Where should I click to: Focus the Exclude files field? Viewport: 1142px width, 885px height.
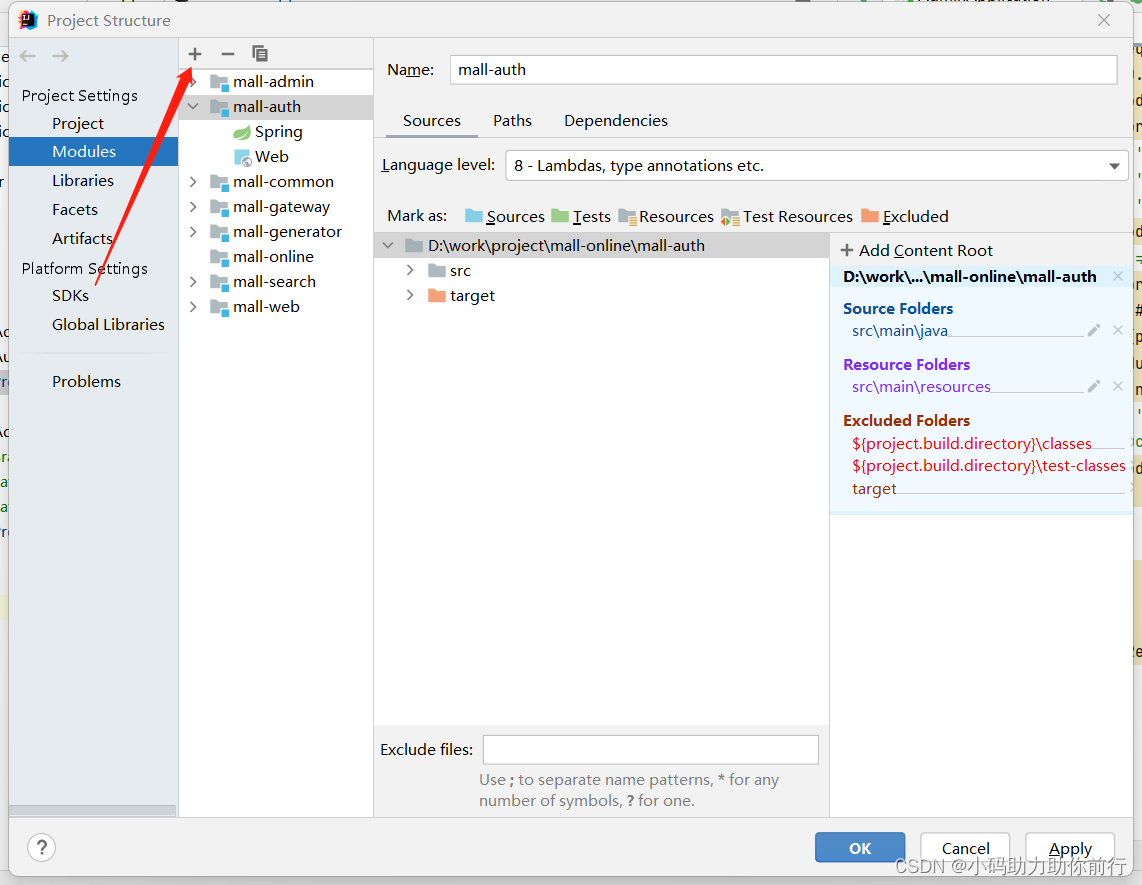pyautogui.click(x=650, y=750)
